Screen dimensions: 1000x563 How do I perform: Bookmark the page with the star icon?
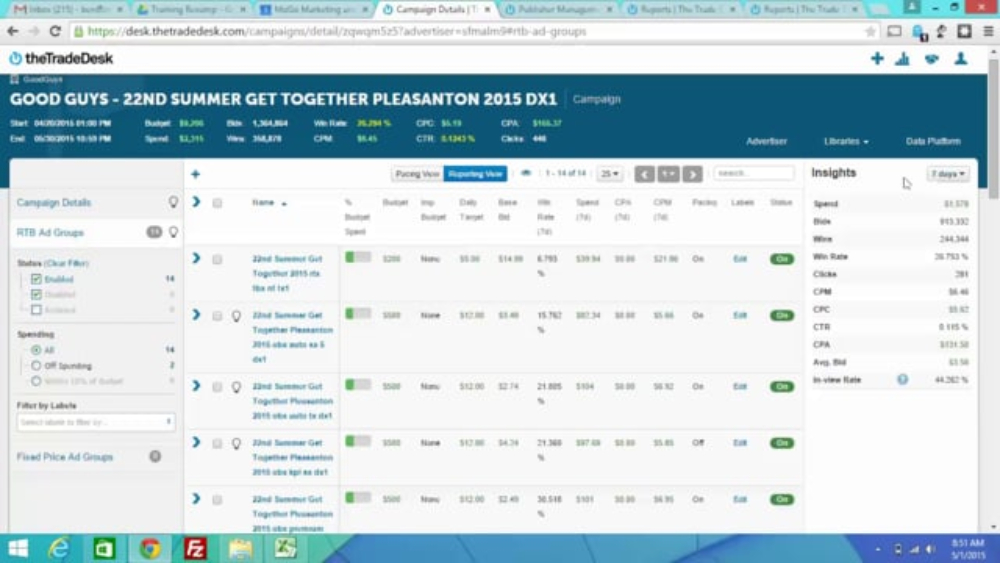point(870,31)
